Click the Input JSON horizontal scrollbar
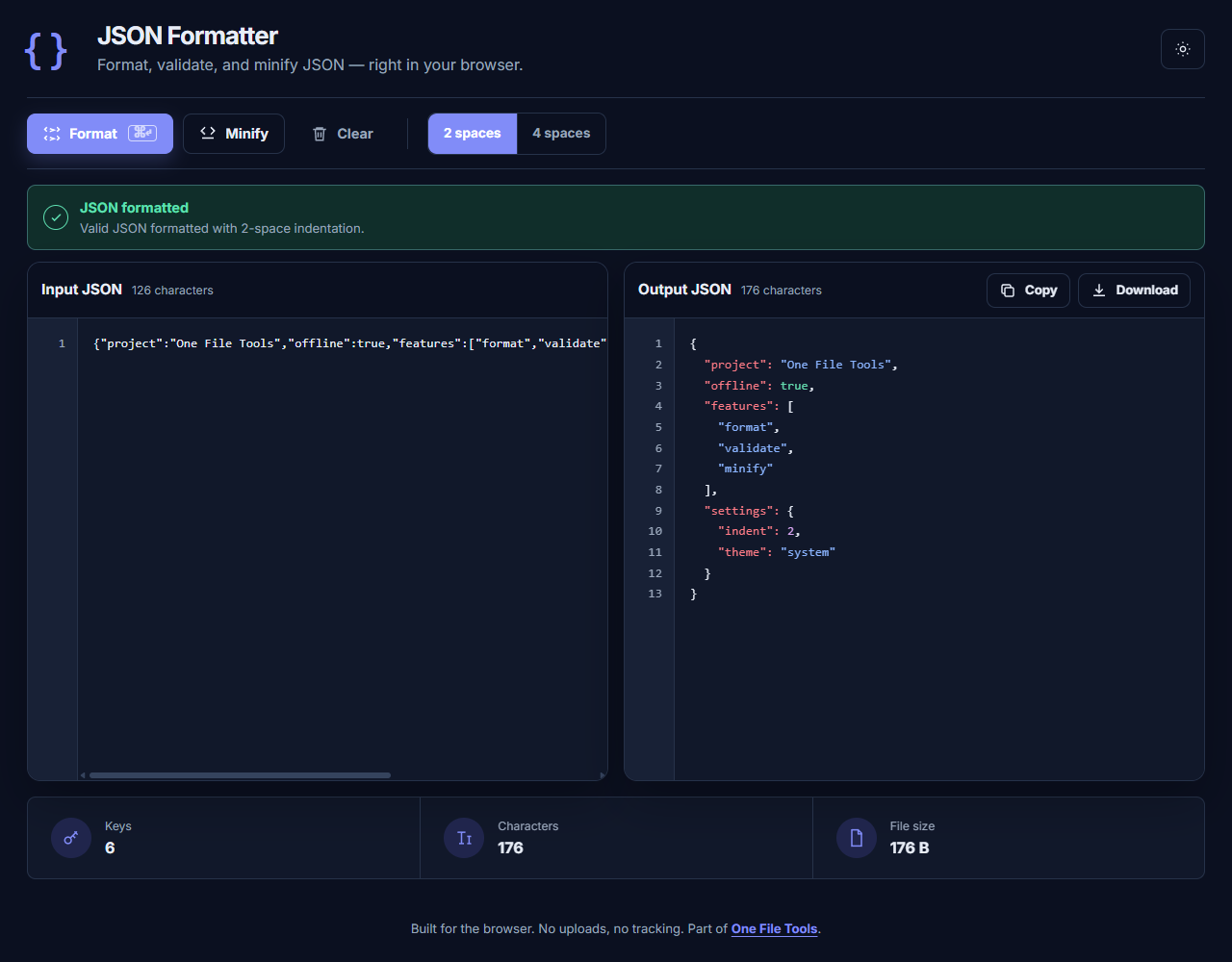 (240, 775)
